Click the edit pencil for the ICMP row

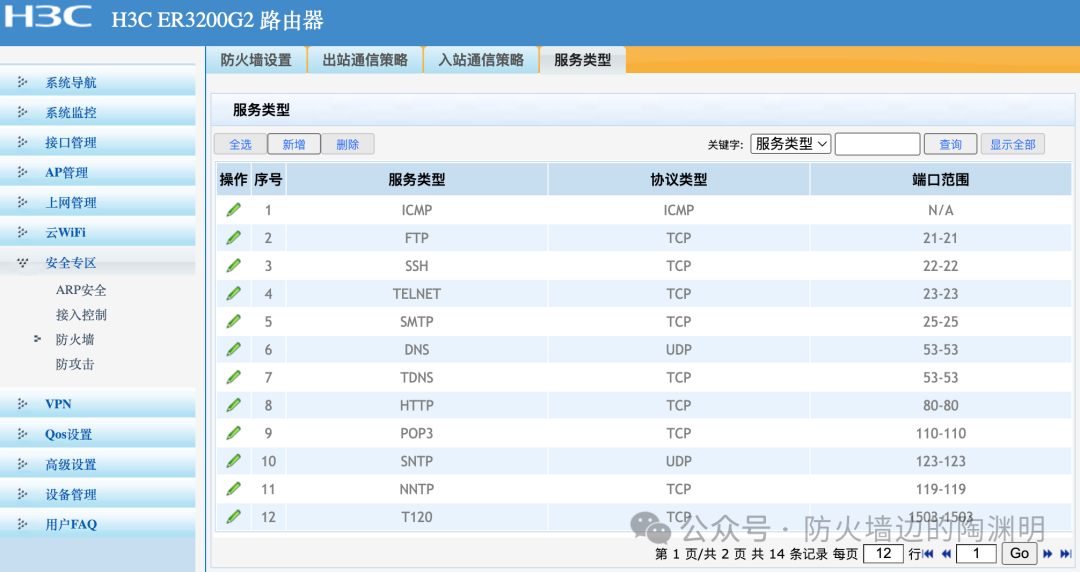tap(233, 210)
